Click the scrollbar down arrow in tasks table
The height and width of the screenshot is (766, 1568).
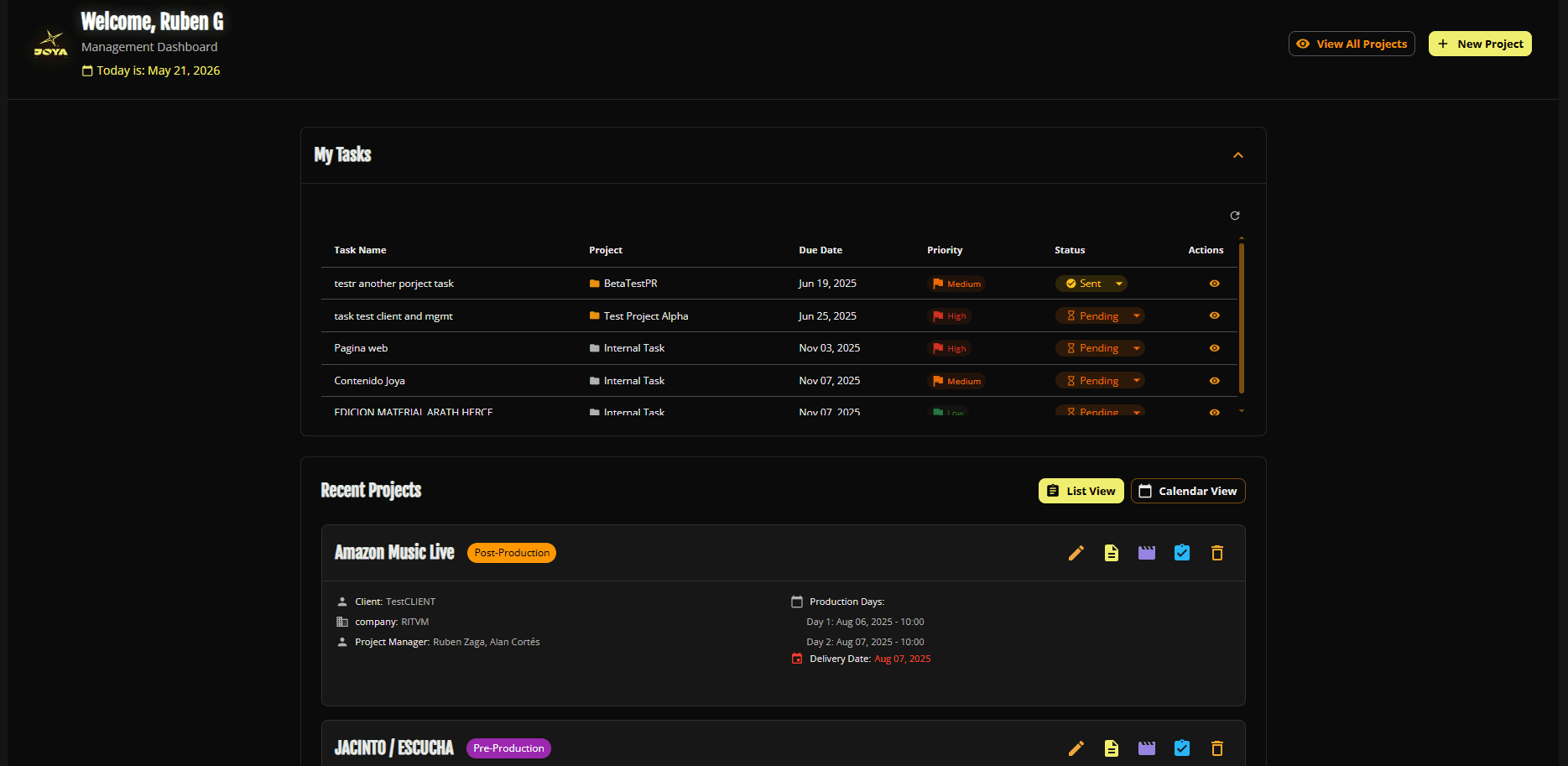[x=1242, y=411]
